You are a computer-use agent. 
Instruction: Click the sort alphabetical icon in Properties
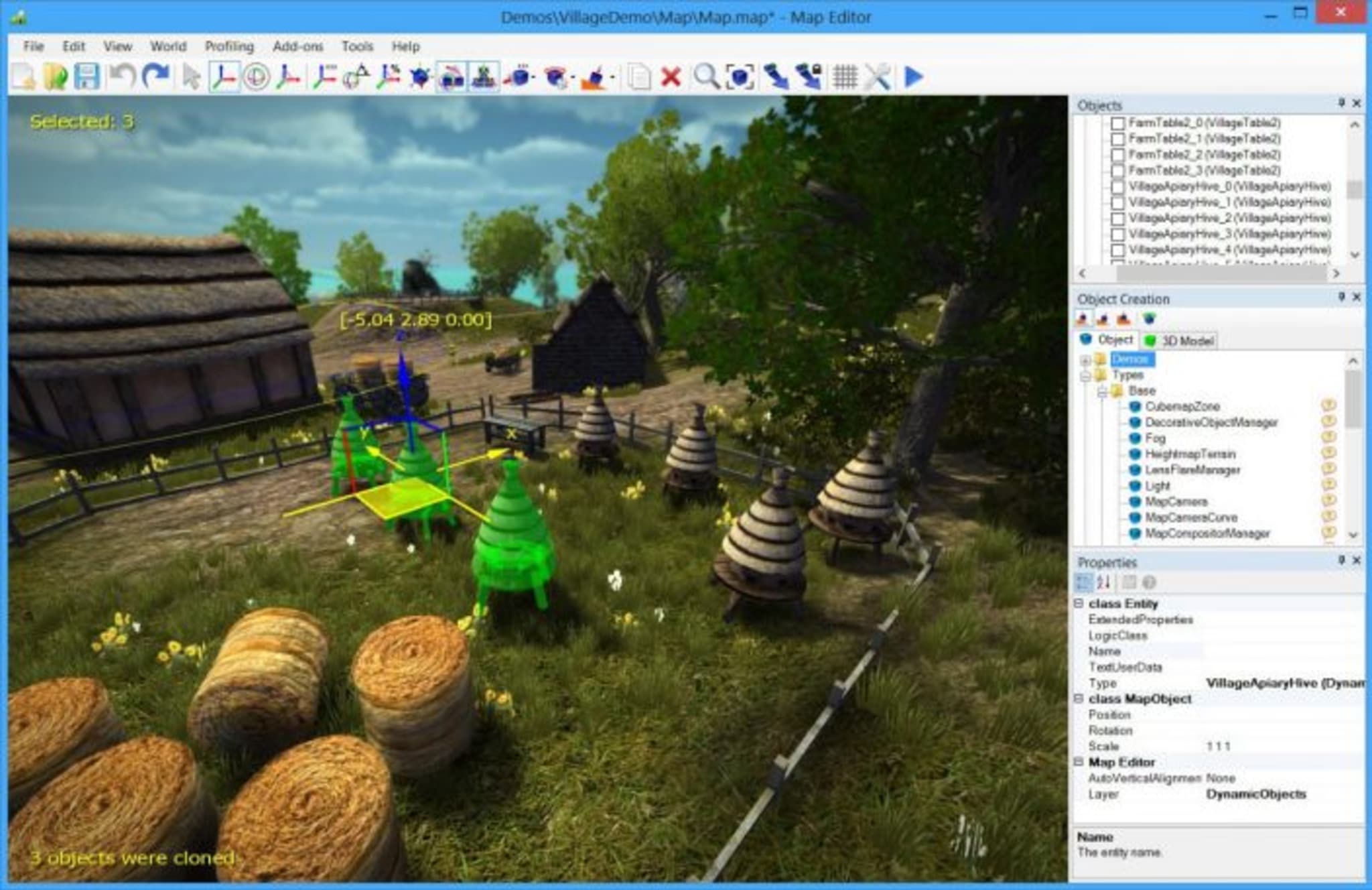point(1104,582)
